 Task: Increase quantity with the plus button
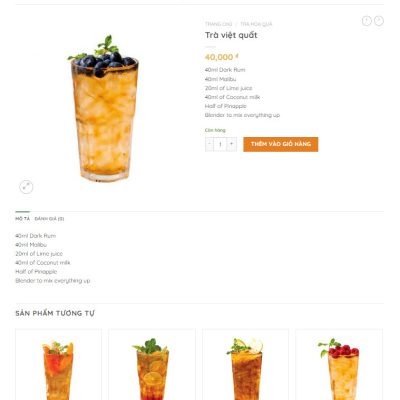232,144
